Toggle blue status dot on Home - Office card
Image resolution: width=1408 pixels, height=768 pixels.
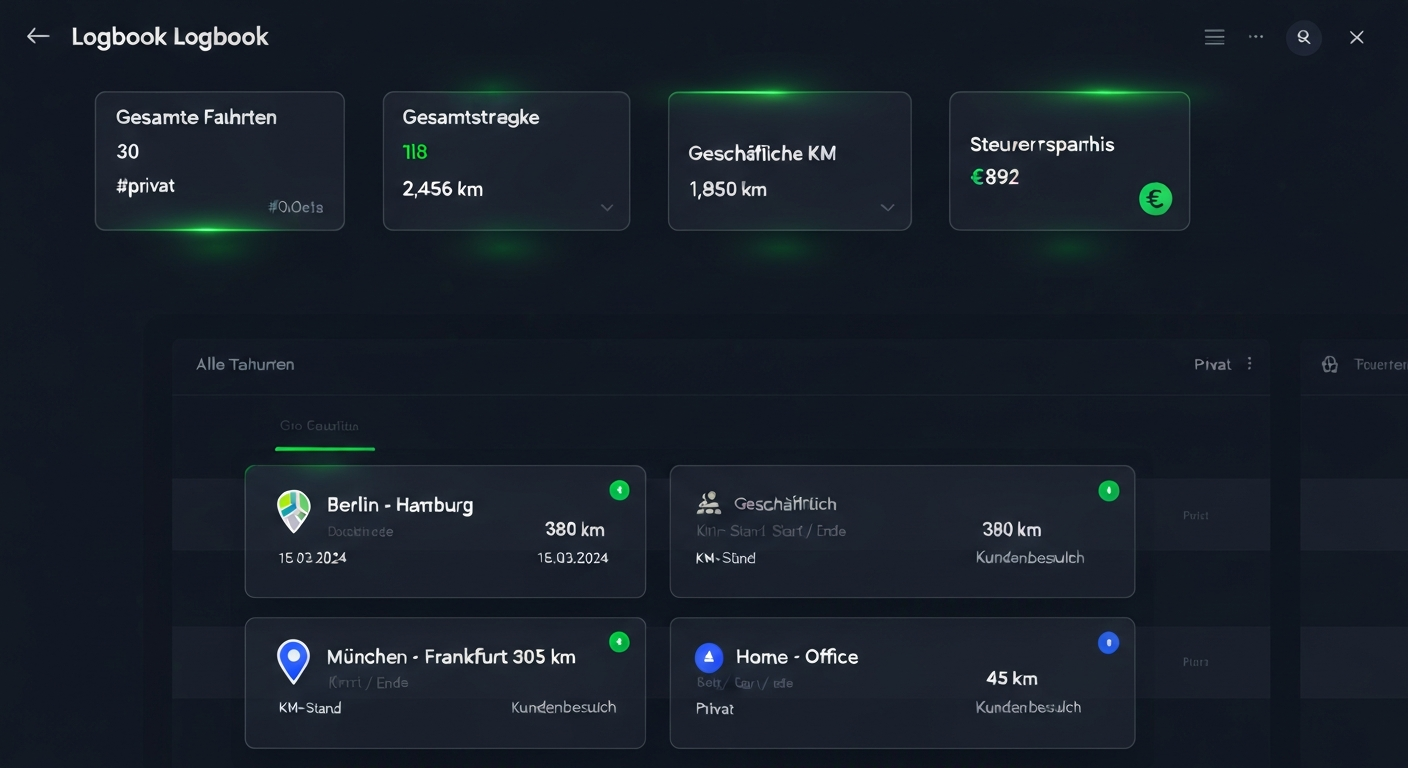click(1108, 643)
